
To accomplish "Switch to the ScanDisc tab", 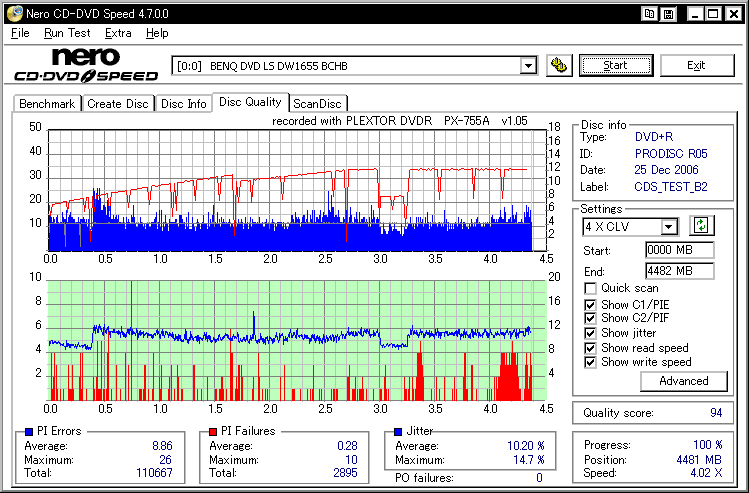I will pos(317,104).
